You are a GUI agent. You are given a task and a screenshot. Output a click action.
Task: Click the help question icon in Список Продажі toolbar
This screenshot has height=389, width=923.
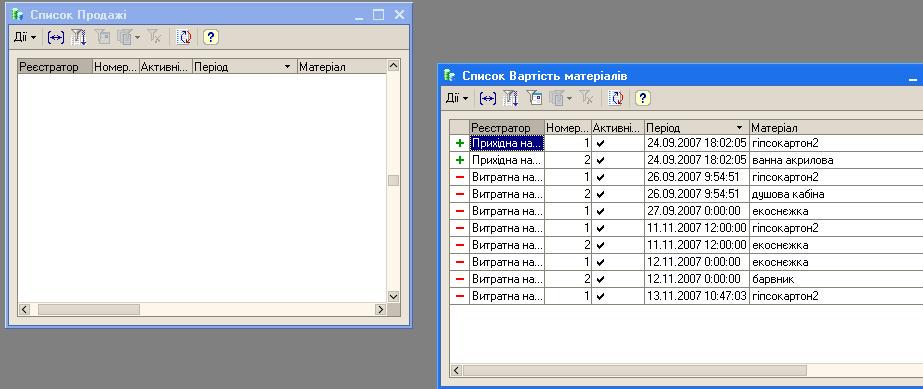(x=211, y=37)
